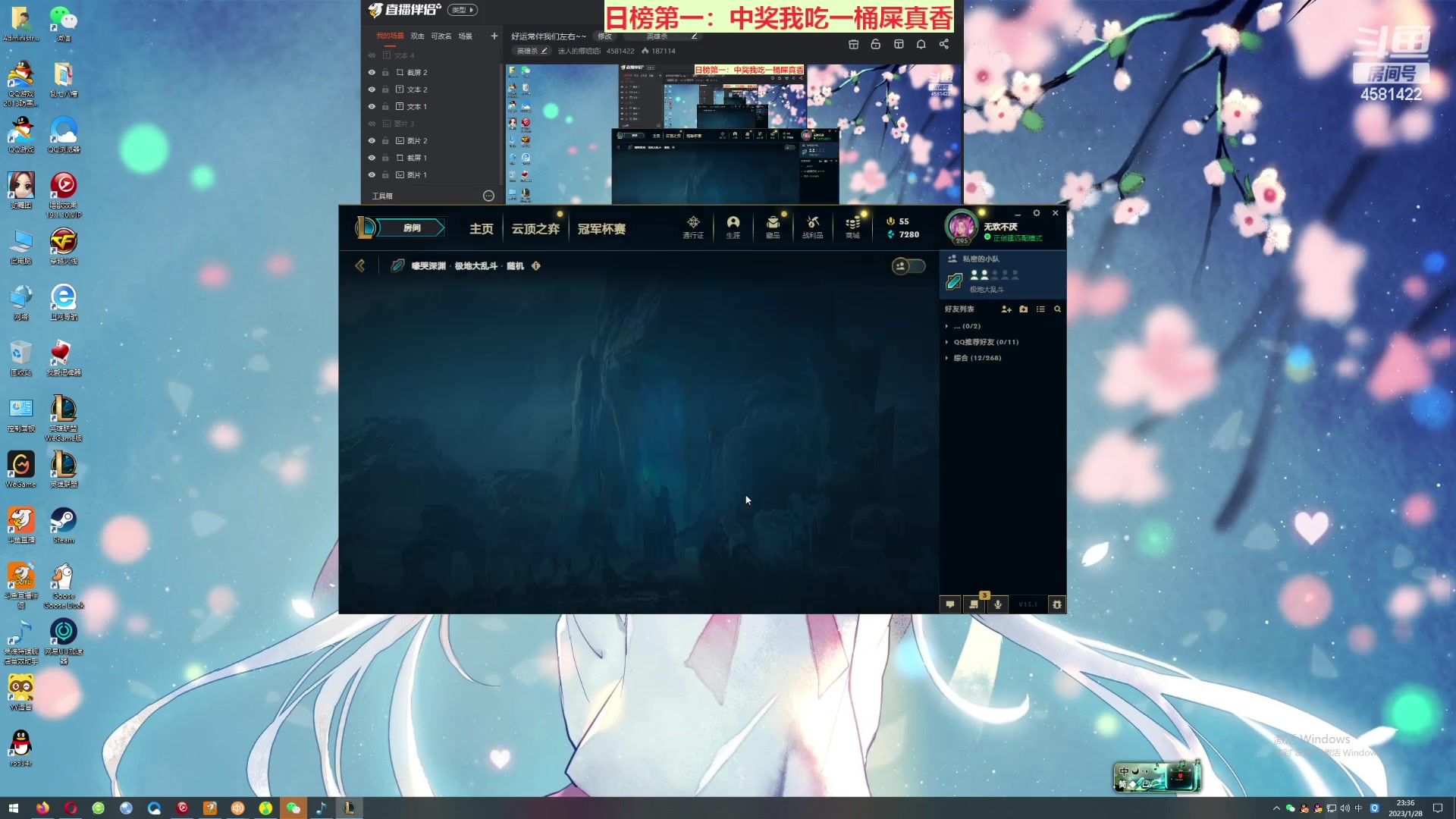Go back with the lobby back arrow
The height and width of the screenshot is (819, 1456).
point(360,265)
